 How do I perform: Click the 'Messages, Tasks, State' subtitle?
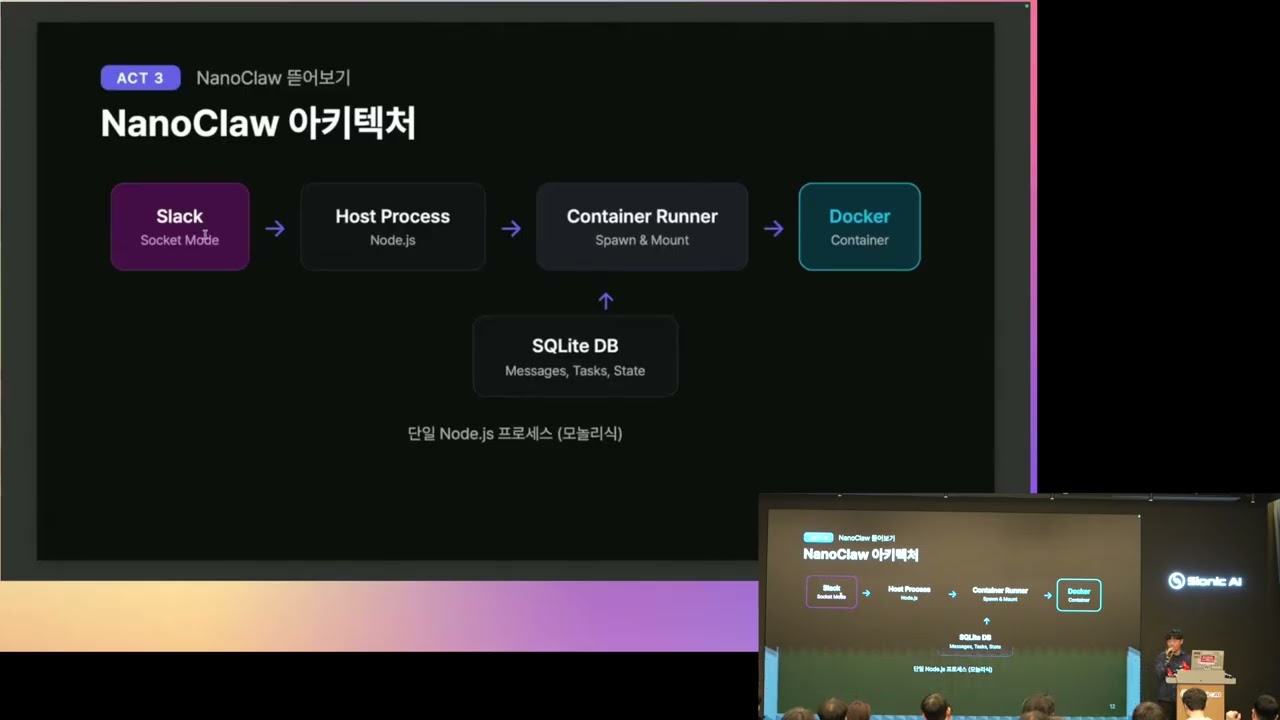[575, 371]
